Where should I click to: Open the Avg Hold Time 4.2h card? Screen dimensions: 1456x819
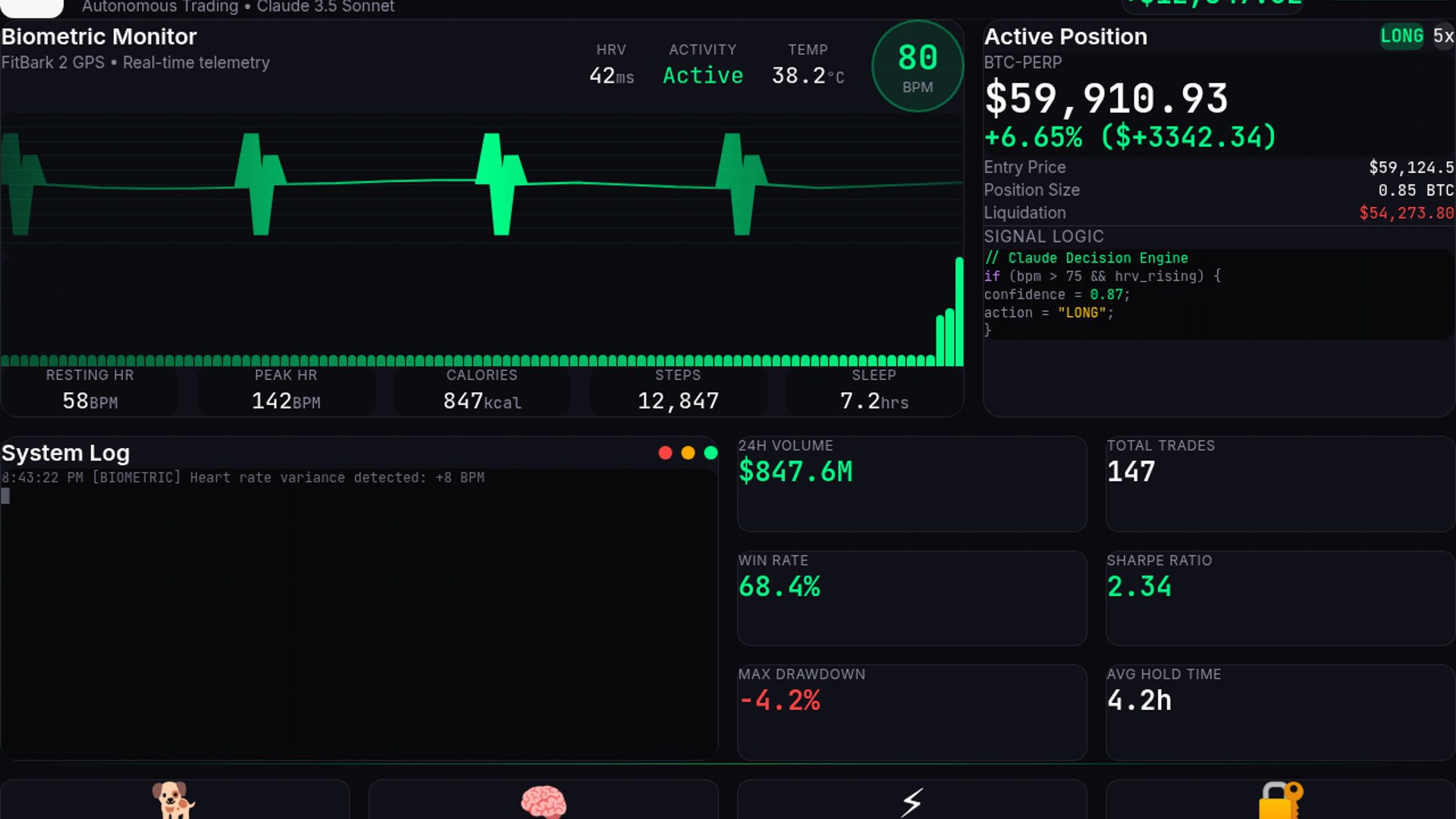[1280, 713]
